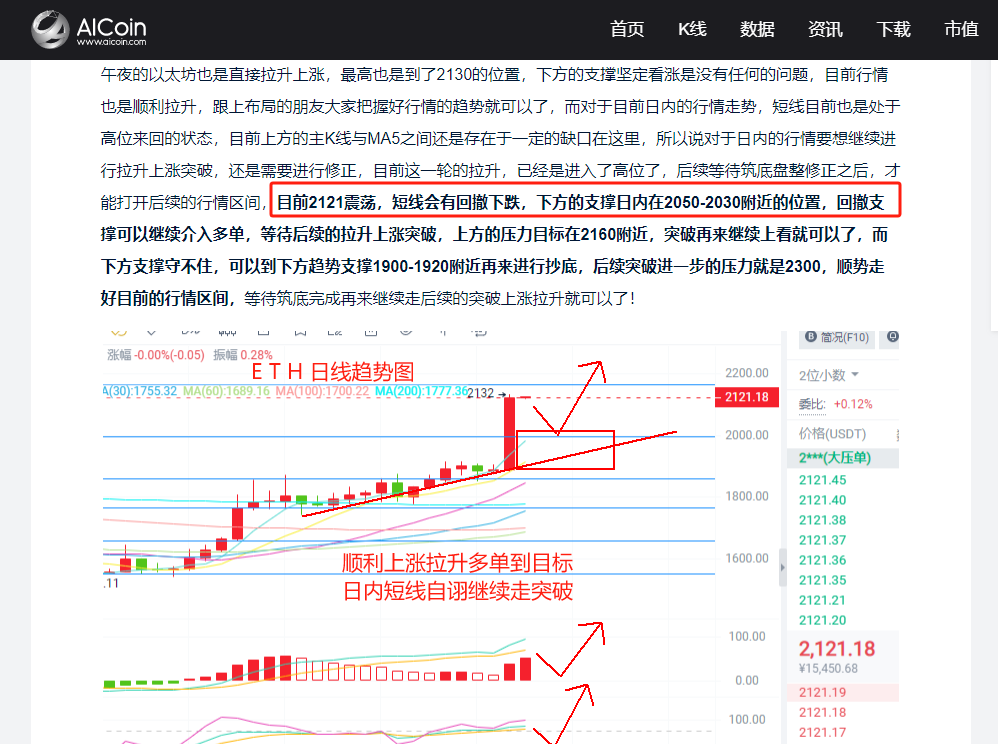Click the tall red candlestick near 2132

click(509, 433)
